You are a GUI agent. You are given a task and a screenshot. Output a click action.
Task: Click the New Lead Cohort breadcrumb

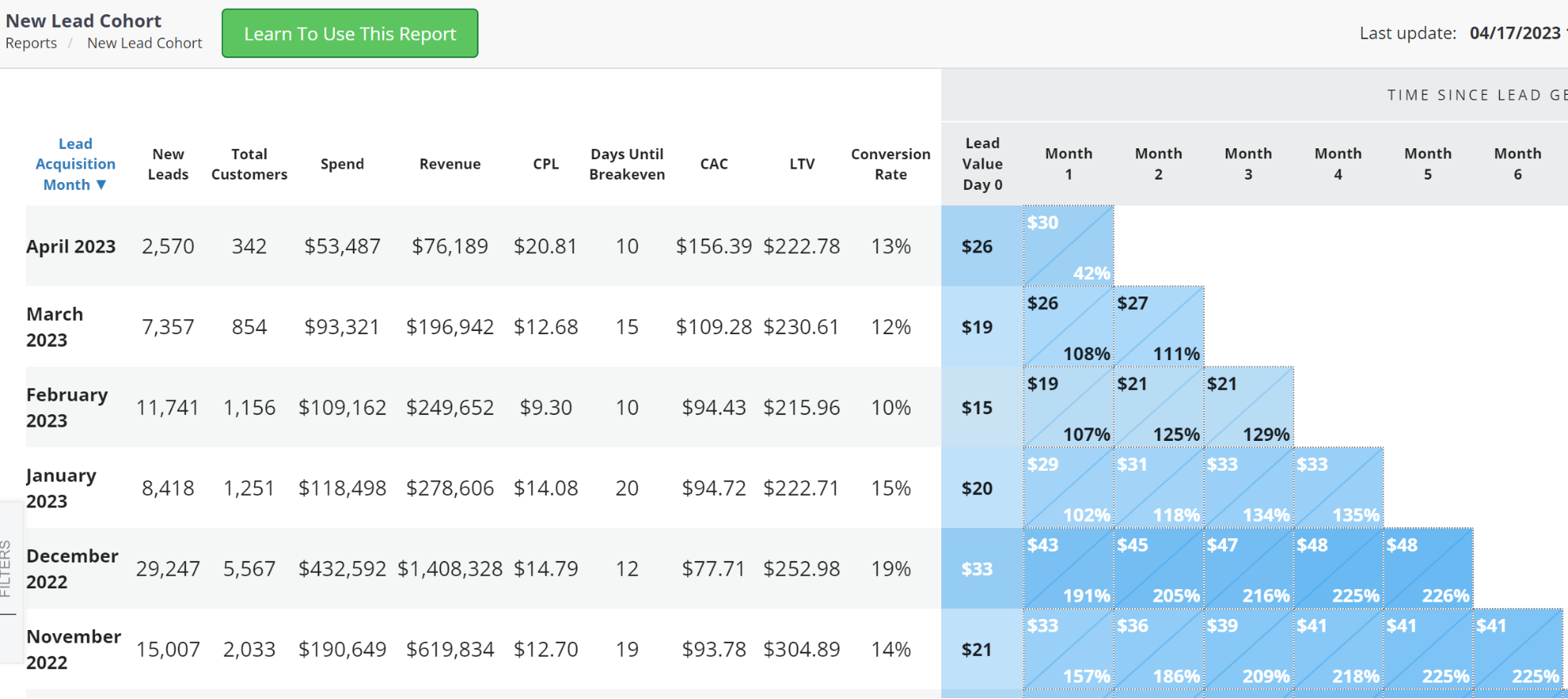coord(144,43)
